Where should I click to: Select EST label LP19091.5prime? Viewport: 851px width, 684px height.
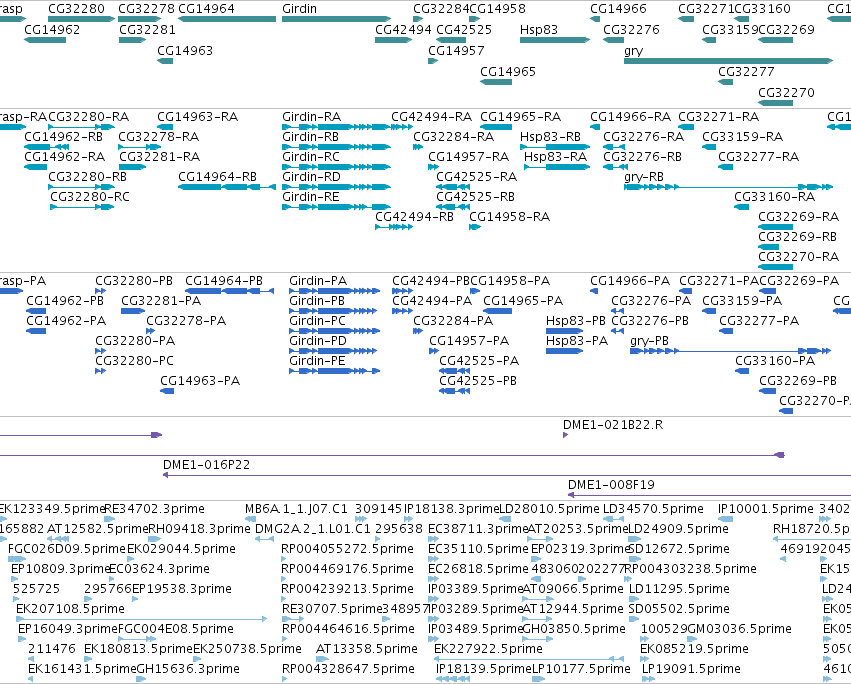pyautogui.click(x=691, y=669)
